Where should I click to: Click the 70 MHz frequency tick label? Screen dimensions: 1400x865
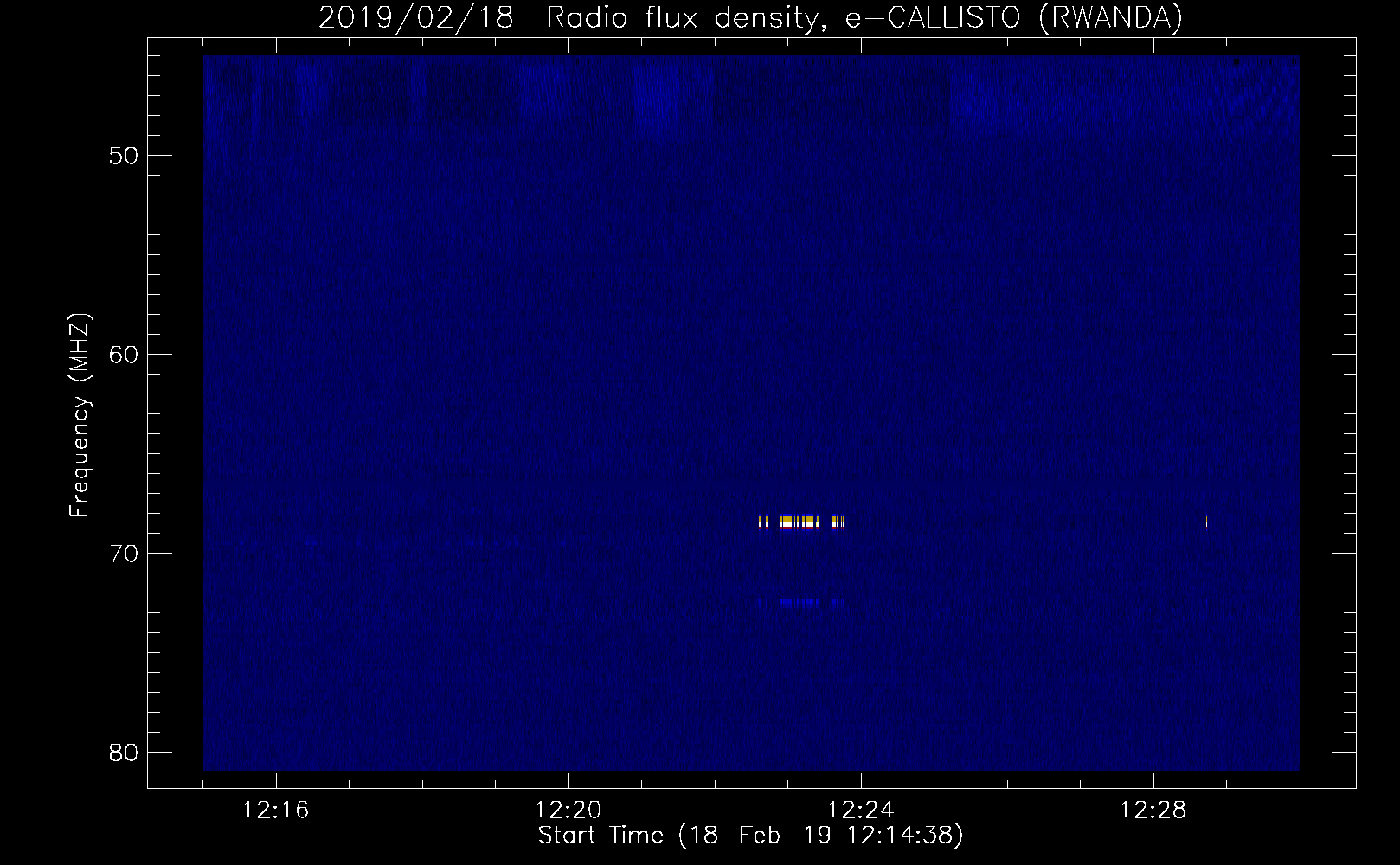(124, 554)
